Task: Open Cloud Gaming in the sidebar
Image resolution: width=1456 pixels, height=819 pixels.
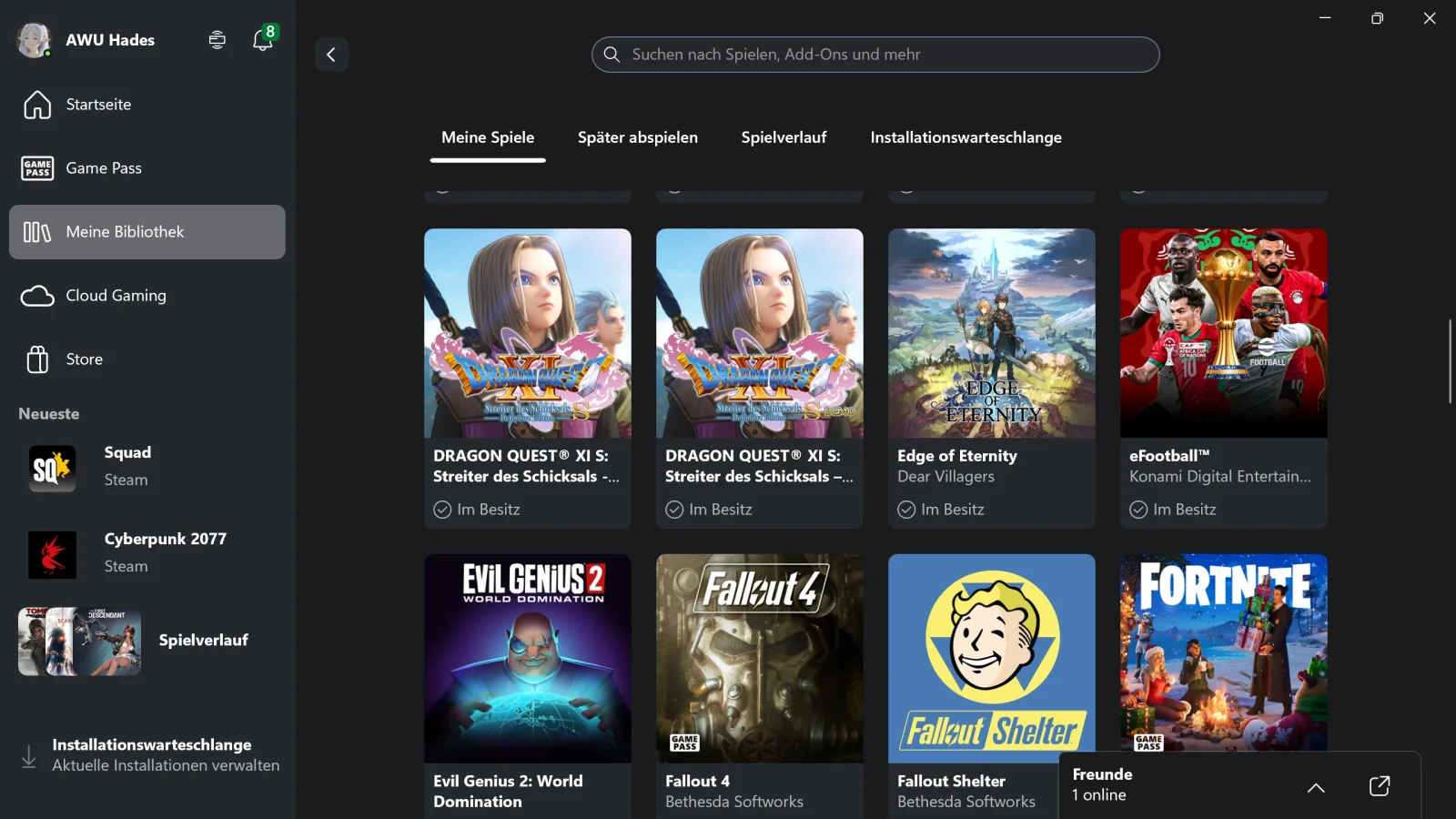Action: (147, 296)
